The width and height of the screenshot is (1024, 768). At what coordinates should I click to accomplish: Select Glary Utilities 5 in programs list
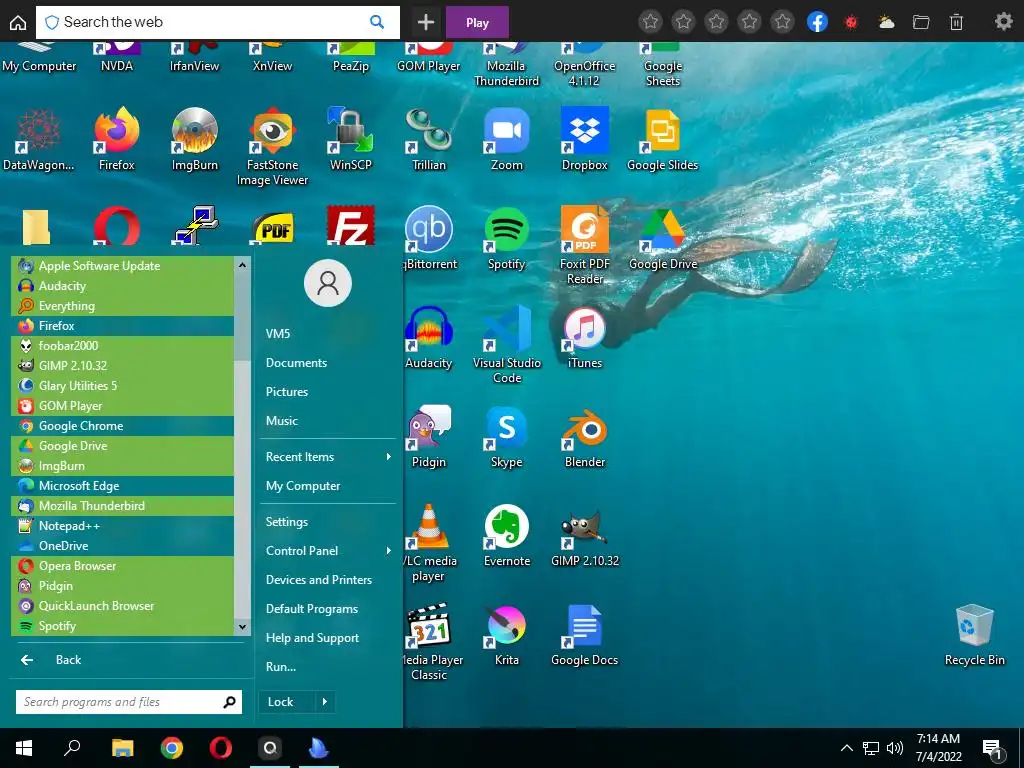(123, 386)
